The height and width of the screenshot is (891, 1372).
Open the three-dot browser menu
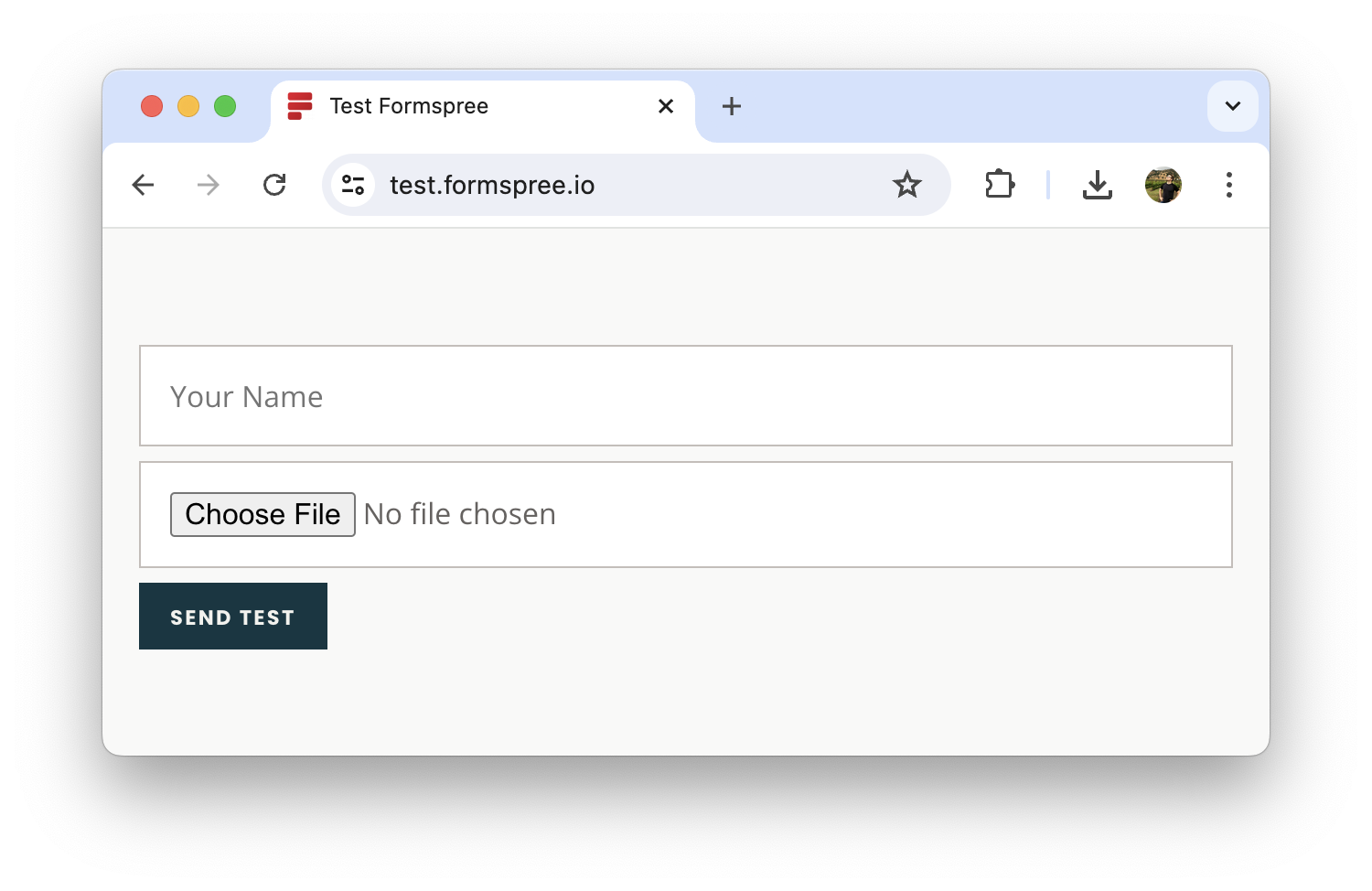click(1228, 184)
